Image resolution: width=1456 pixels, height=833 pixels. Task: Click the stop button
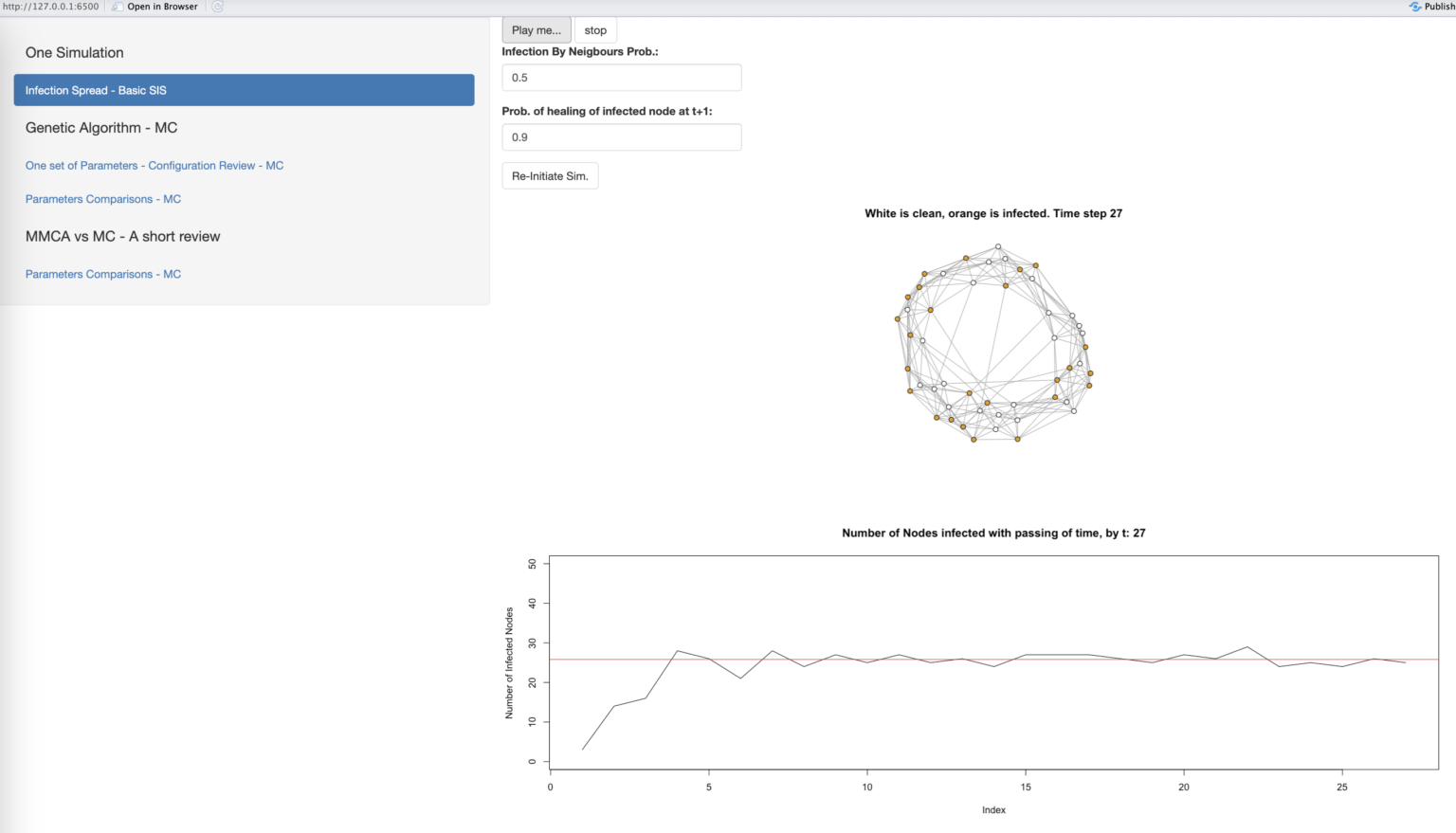click(x=595, y=29)
